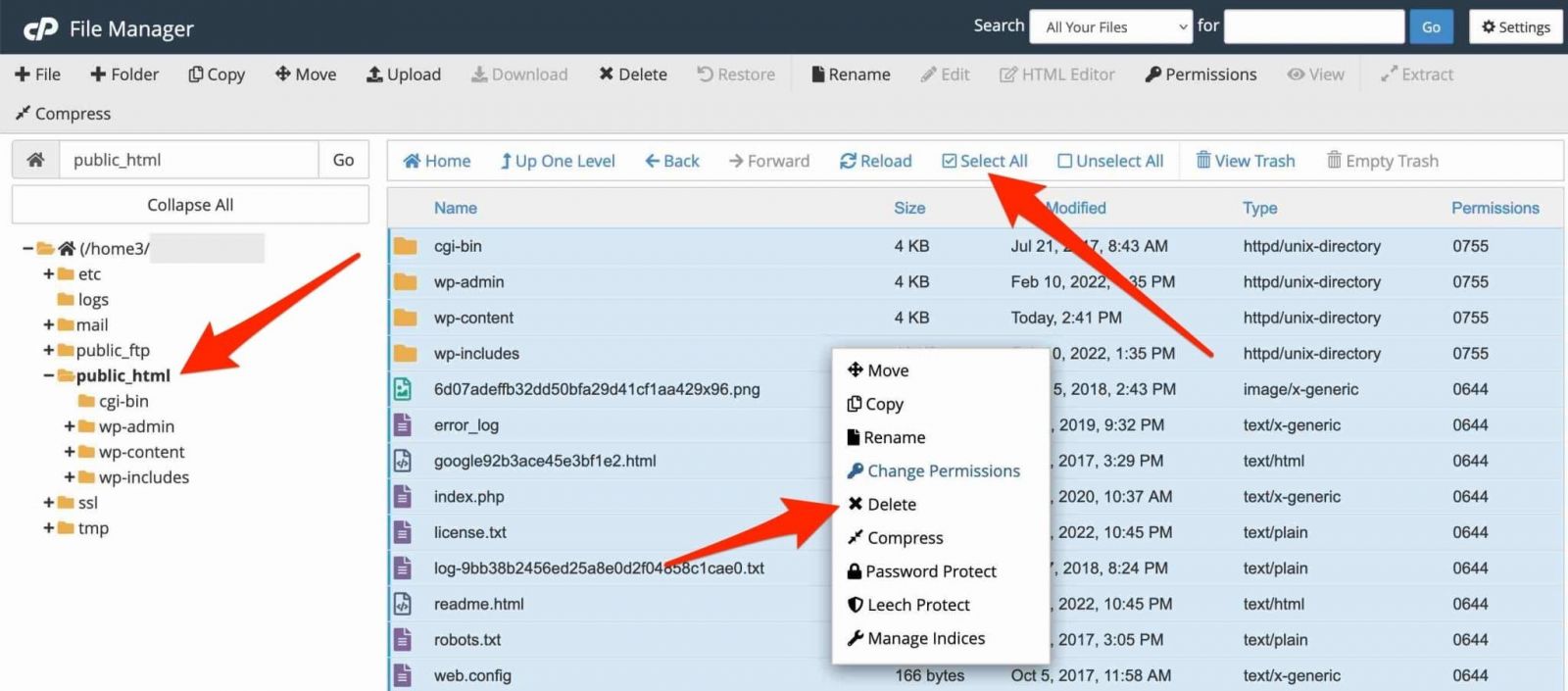Screen dimensions: 1568x691
Task: Focus the search text field
Action: (1314, 27)
